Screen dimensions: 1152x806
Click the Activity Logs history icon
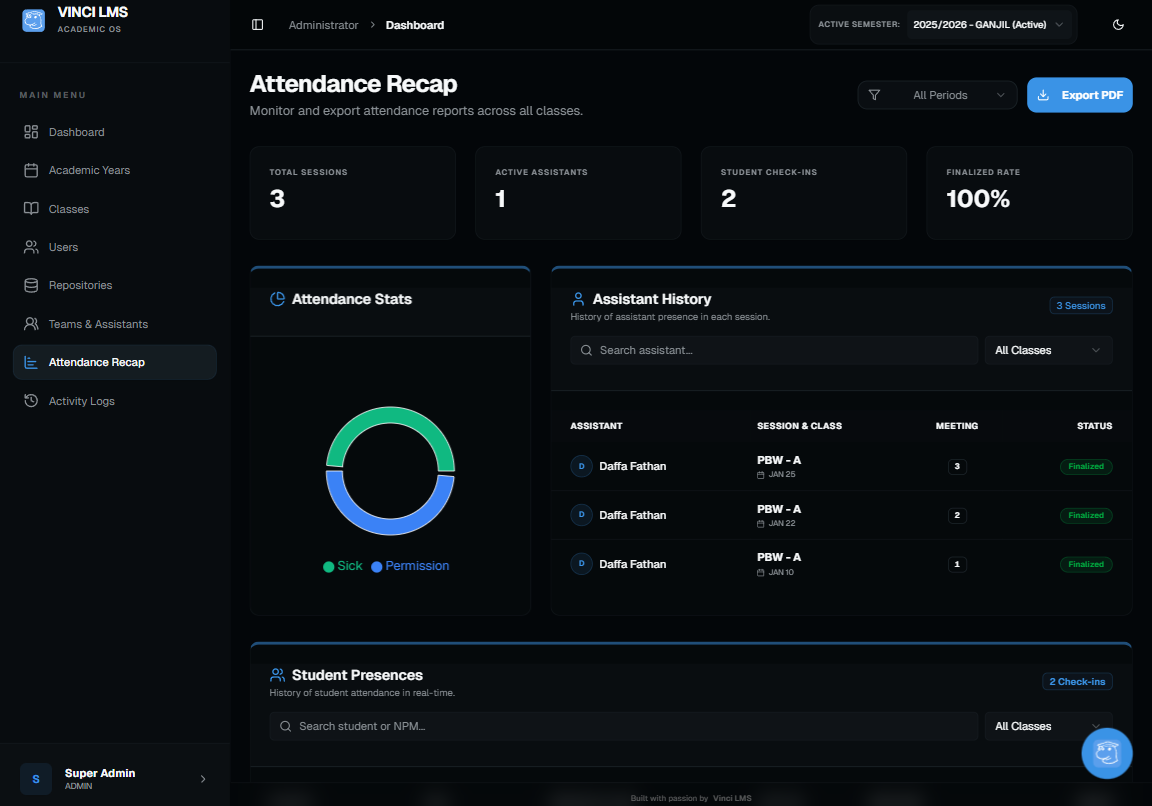click(x=31, y=401)
